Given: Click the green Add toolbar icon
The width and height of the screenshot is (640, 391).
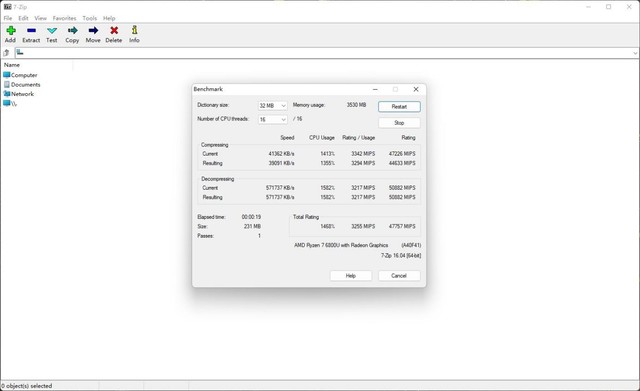Looking at the screenshot, I should point(11,31).
